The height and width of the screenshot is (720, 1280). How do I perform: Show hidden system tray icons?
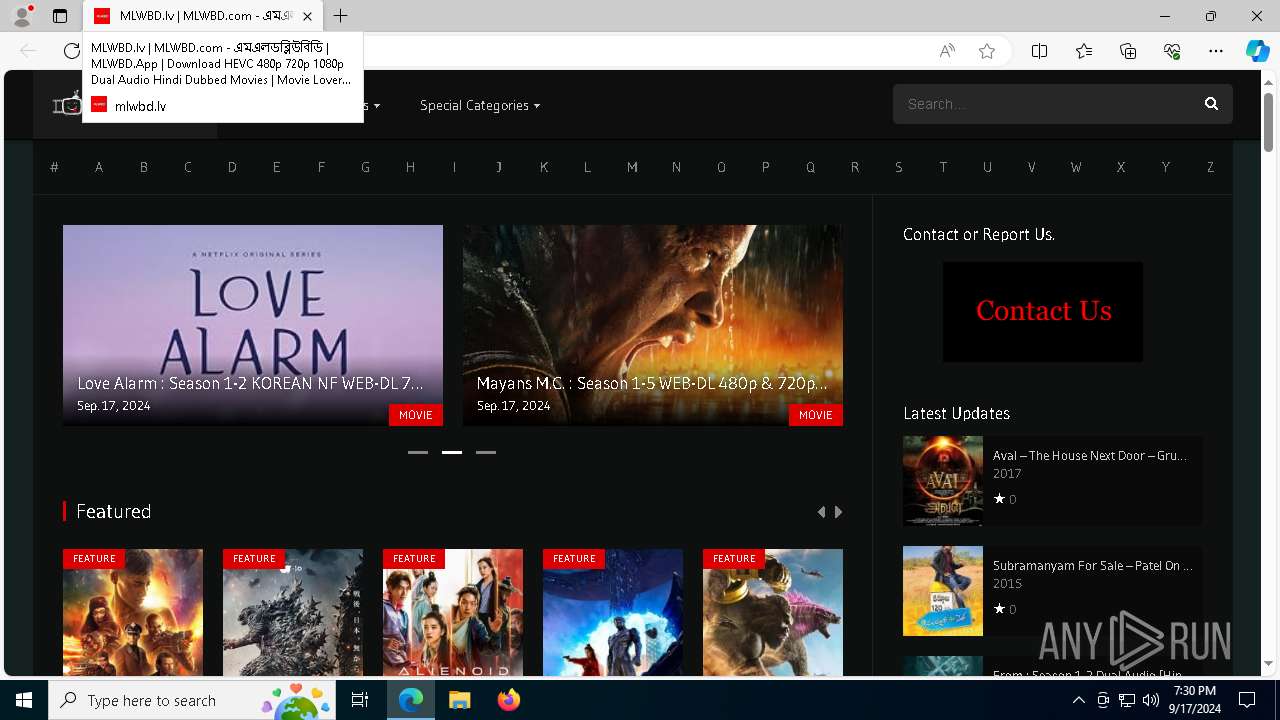(x=1078, y=700)
